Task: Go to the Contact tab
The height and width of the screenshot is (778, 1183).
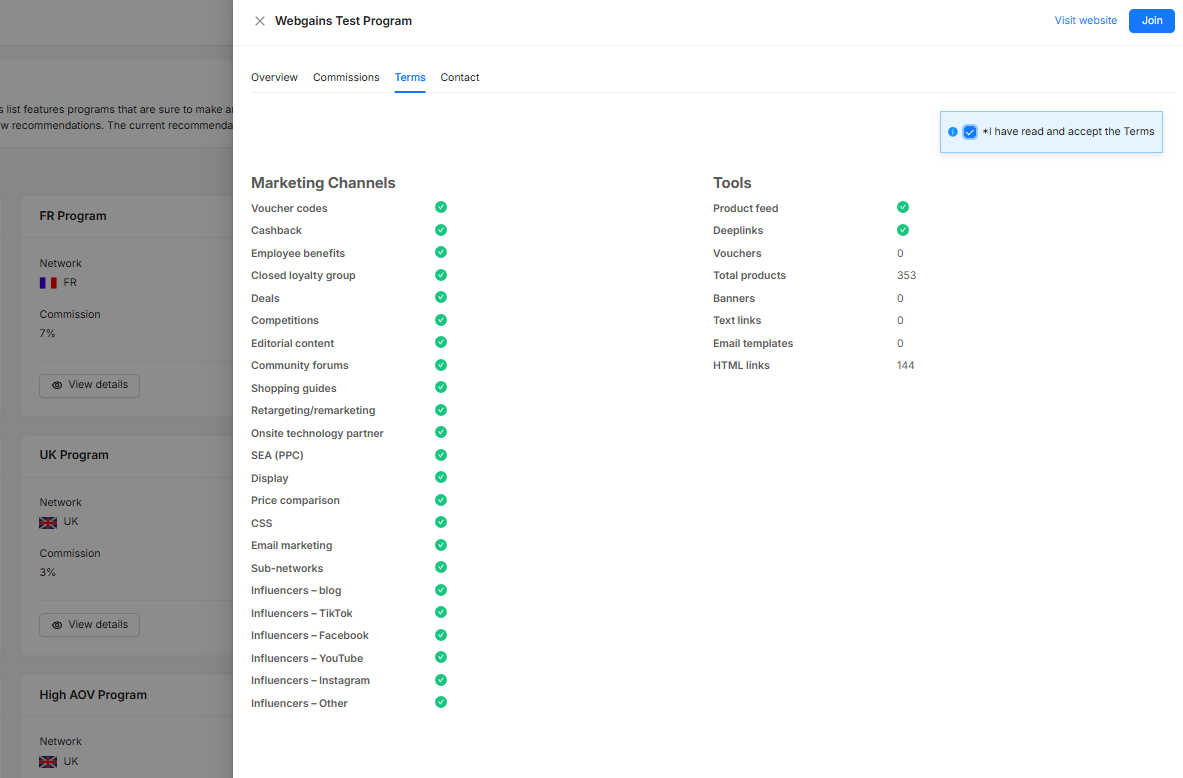Action: 460,77
